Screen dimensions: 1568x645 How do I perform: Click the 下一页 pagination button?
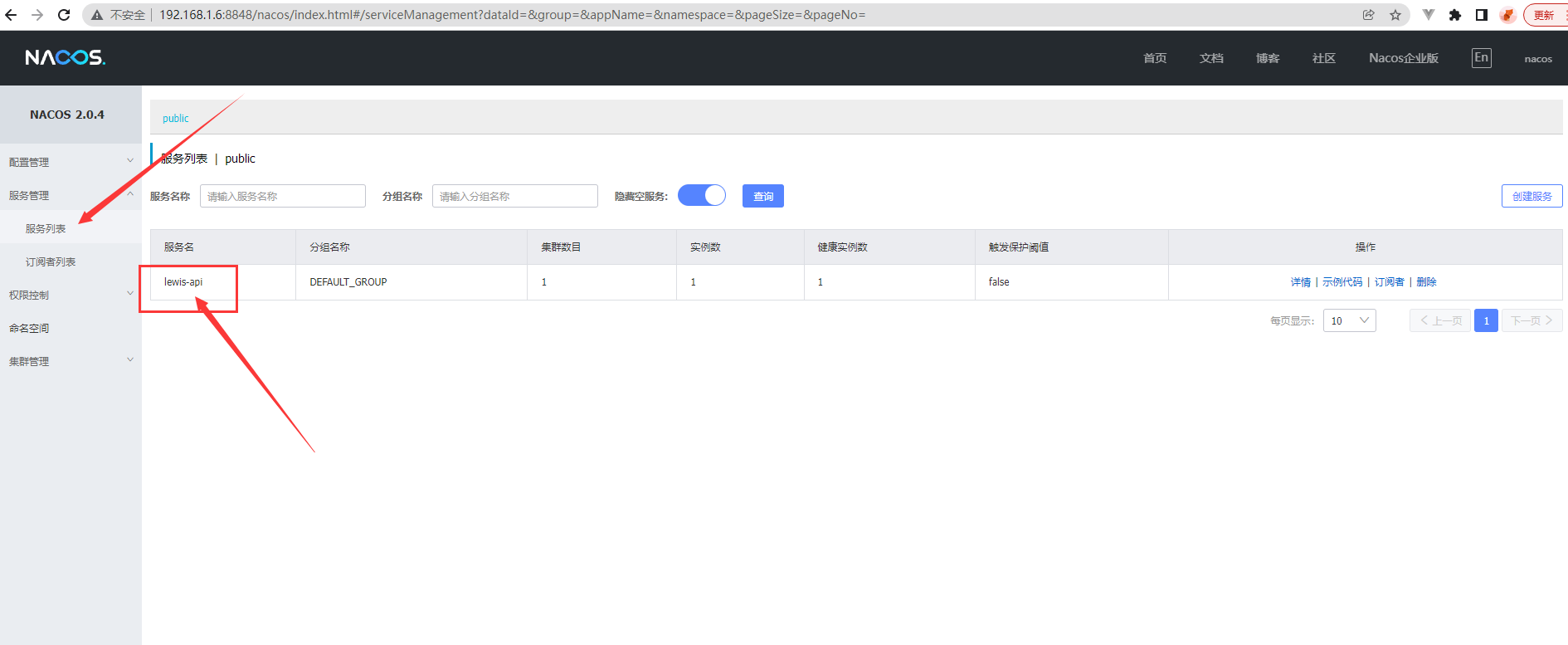(x=1532, y=320)
